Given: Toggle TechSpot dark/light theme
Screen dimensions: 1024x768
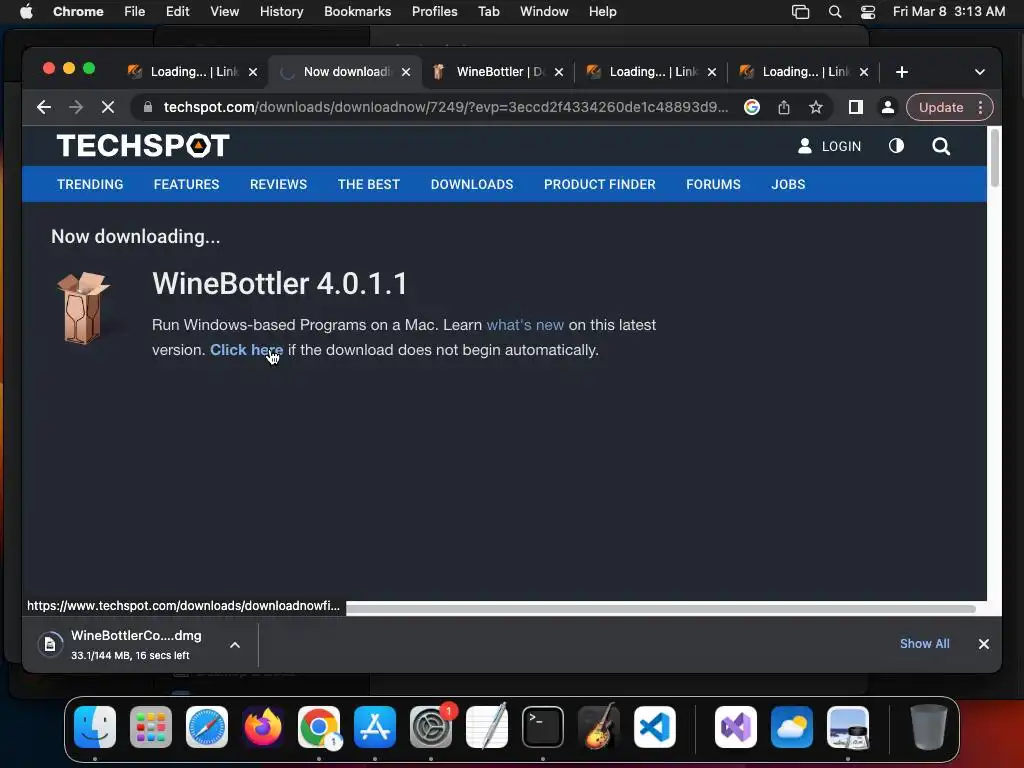Looking at the screenshot, I should click(896, 146).
